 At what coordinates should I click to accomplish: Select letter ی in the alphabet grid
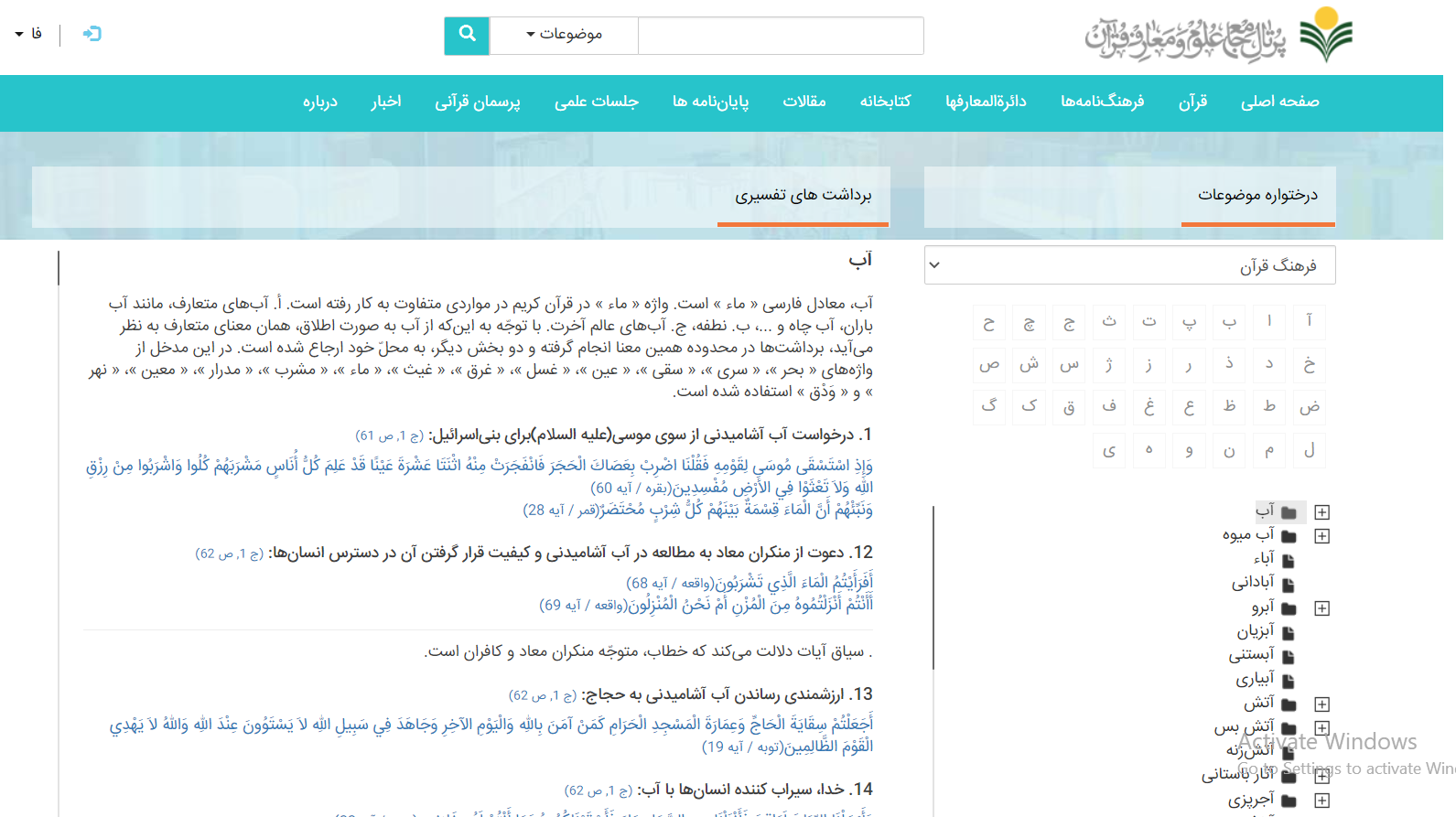click(1109, 450)
